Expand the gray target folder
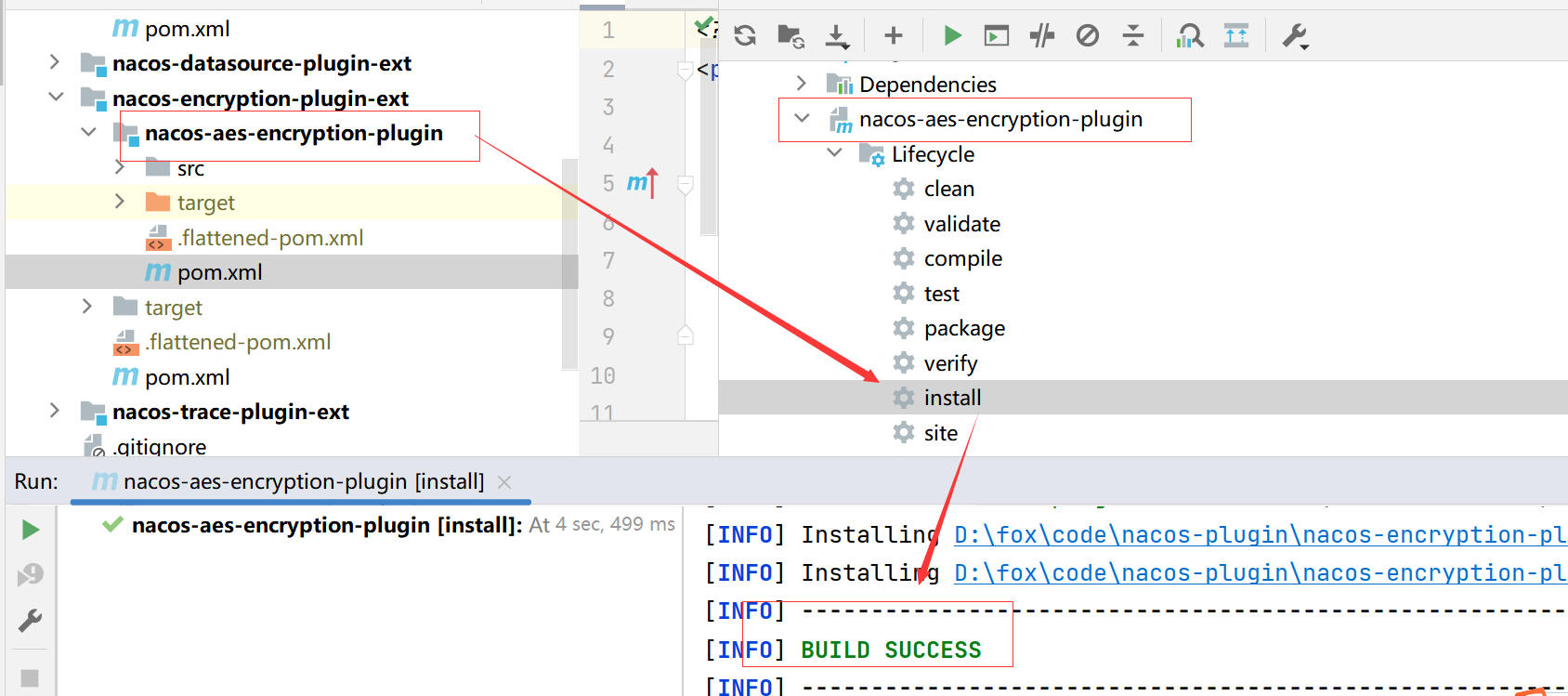The image size is (1568, 696). coord(87,307)
